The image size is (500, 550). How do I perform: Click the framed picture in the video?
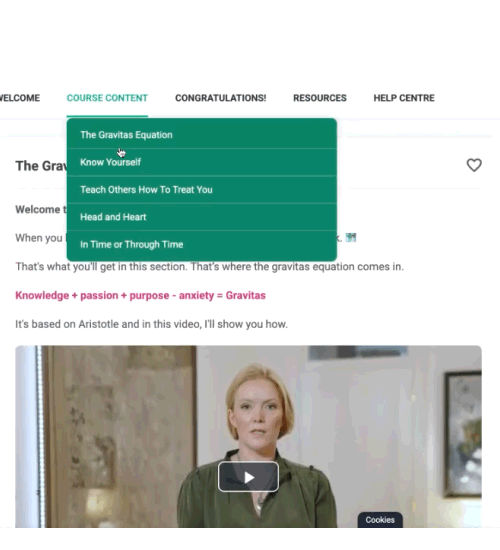(x=463, y=434)
